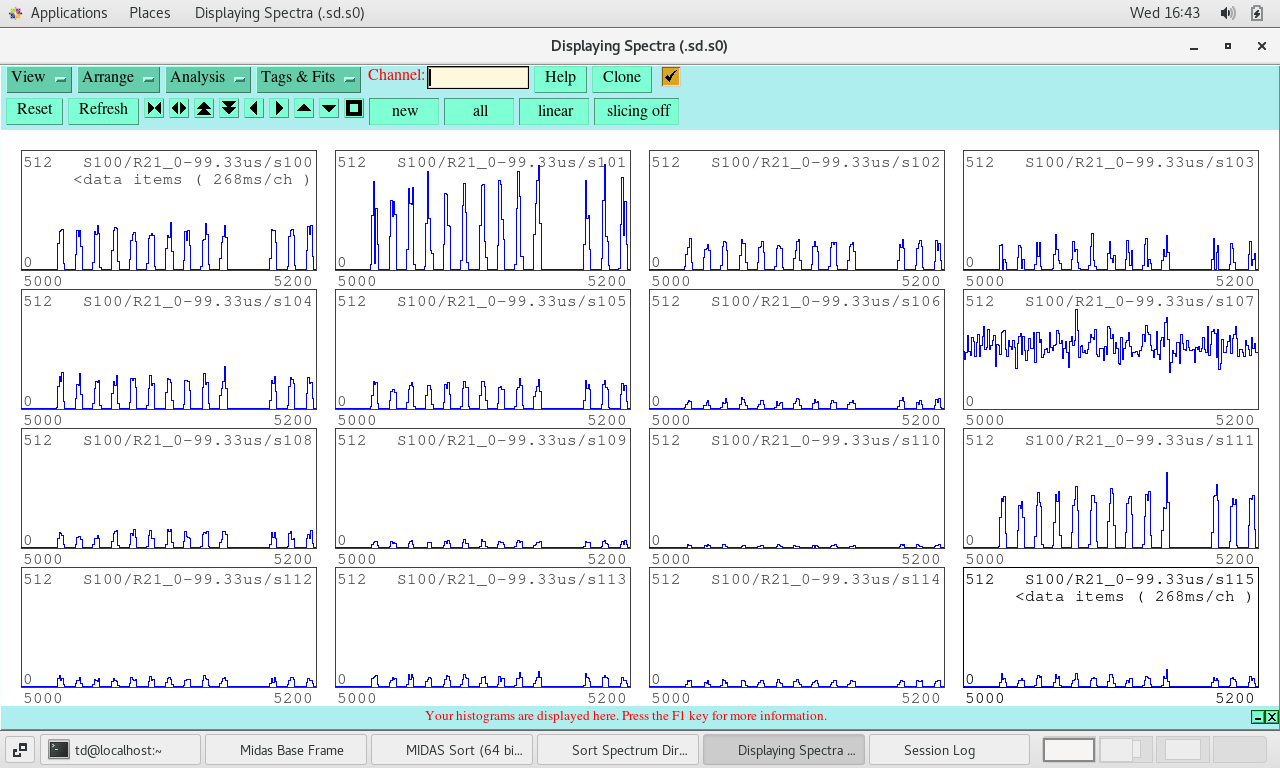This screenshot has width=1280, height=768.
Task: Open the Tags & Fits dropdown
Action: [308, 78]
